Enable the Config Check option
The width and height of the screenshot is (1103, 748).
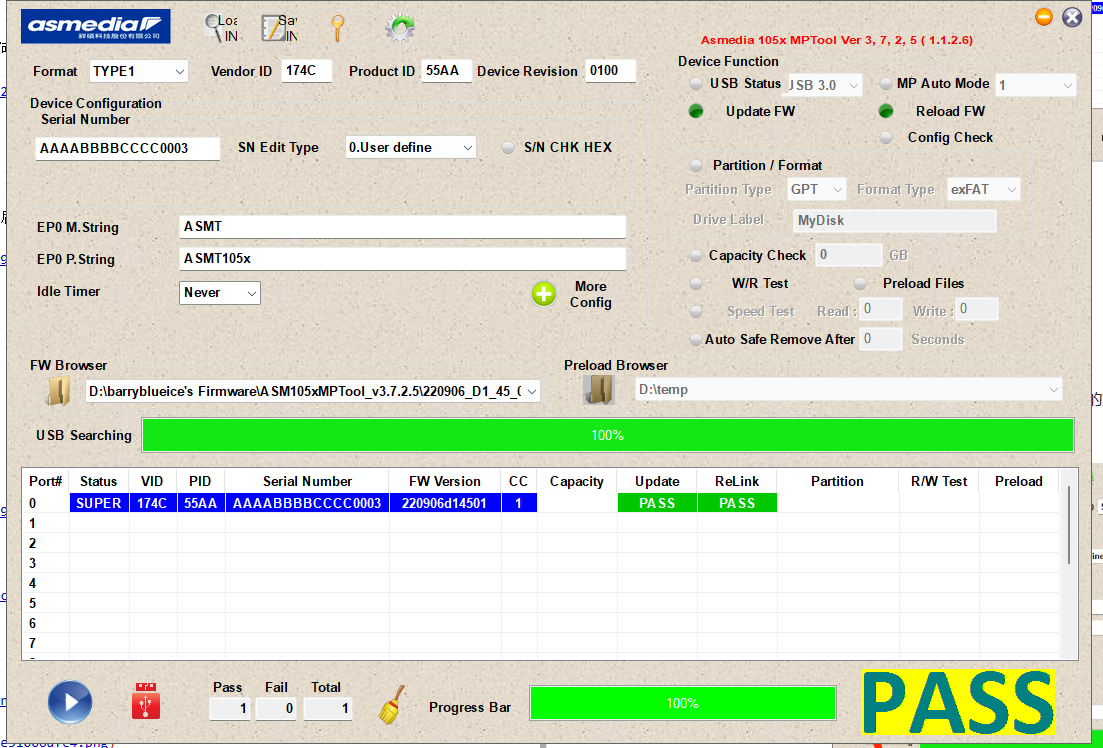coord(886,138)
